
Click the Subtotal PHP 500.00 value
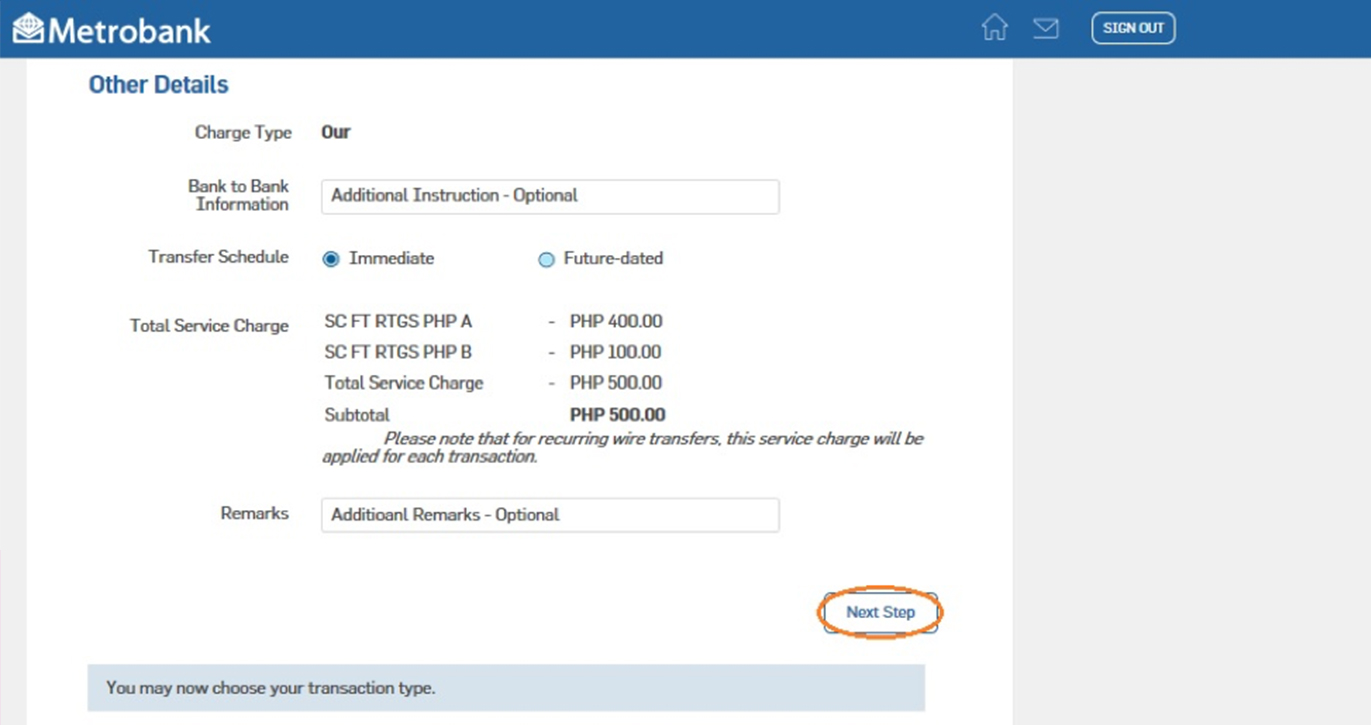617,414
